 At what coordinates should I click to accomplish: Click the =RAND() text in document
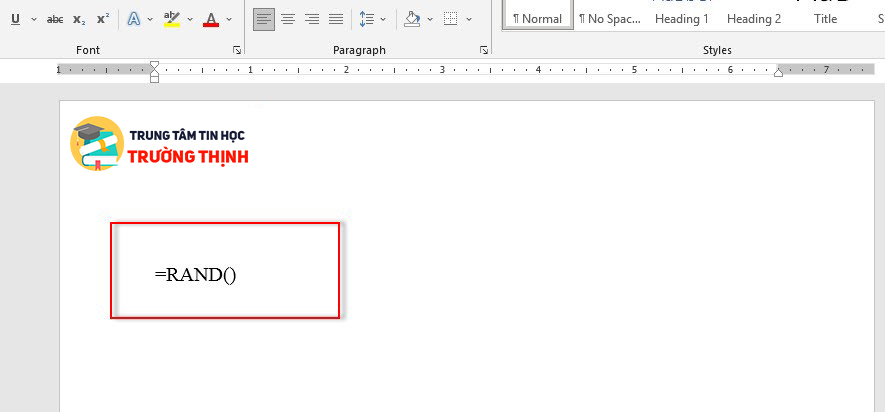pyautogui.click(x=195, y=275)
